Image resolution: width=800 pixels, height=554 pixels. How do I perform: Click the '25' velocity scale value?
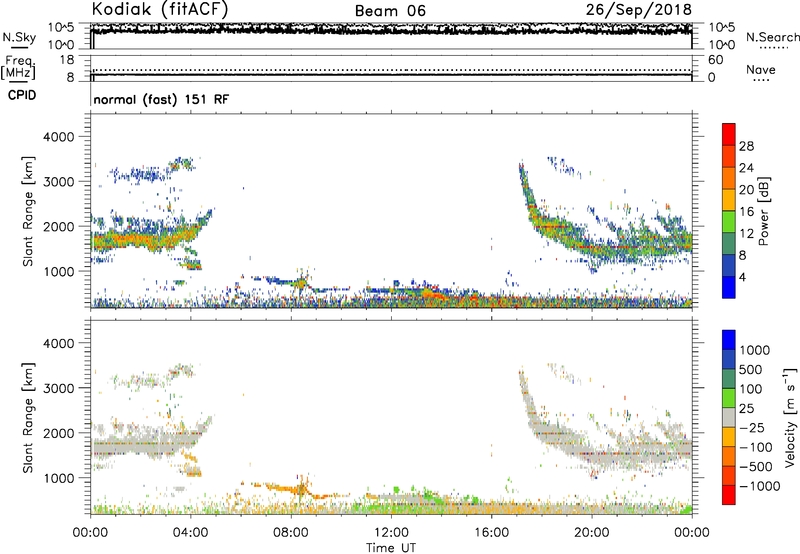click(x=746, y=408)
